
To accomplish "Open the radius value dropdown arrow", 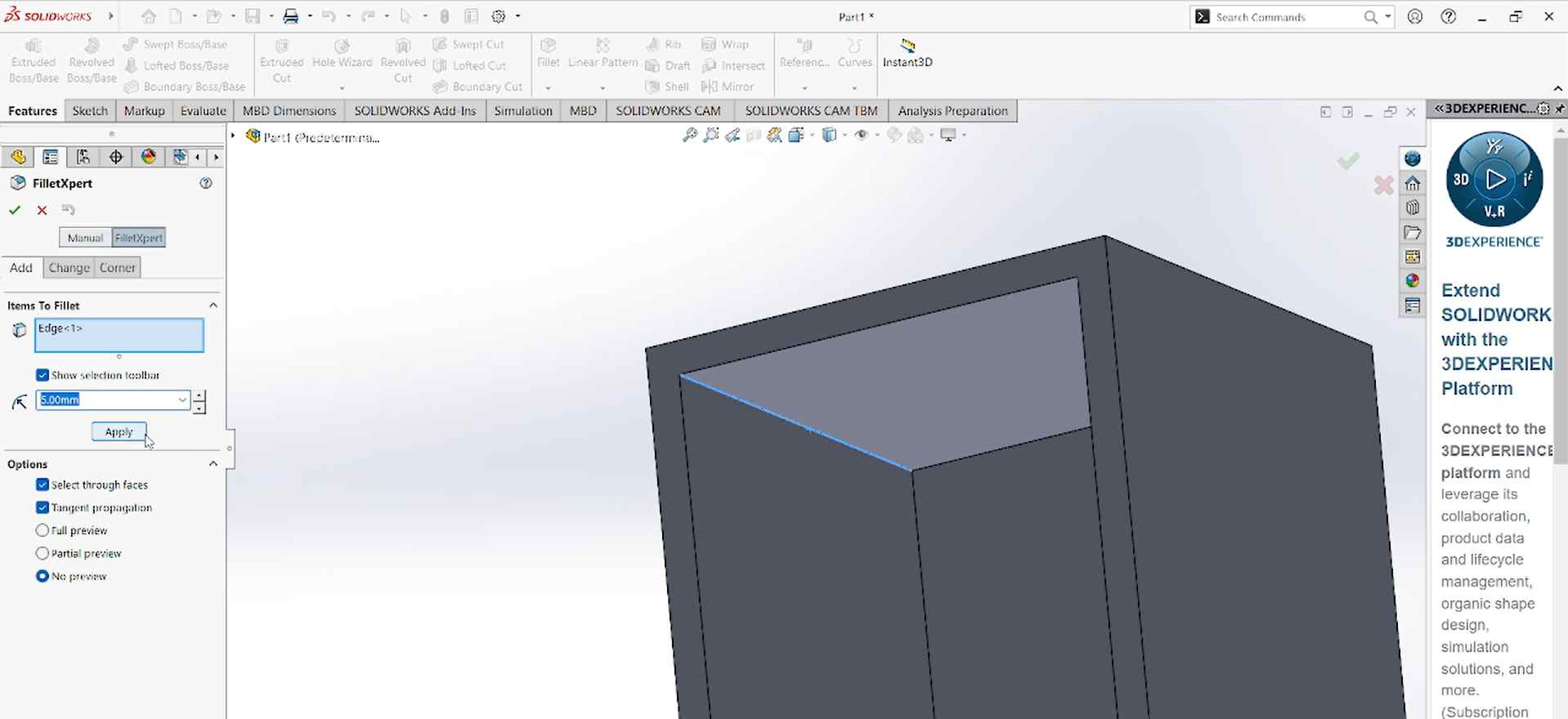I will tap(182, 400).
